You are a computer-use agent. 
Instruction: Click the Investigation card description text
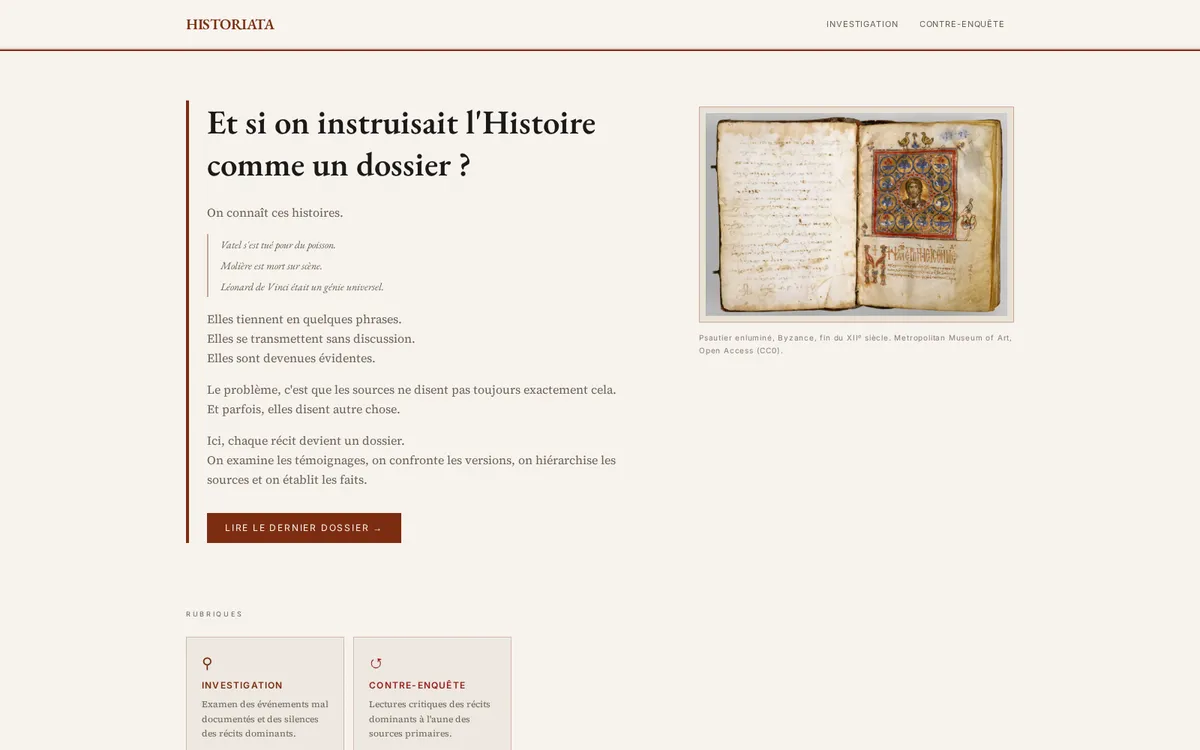click(x=265, y=719)
